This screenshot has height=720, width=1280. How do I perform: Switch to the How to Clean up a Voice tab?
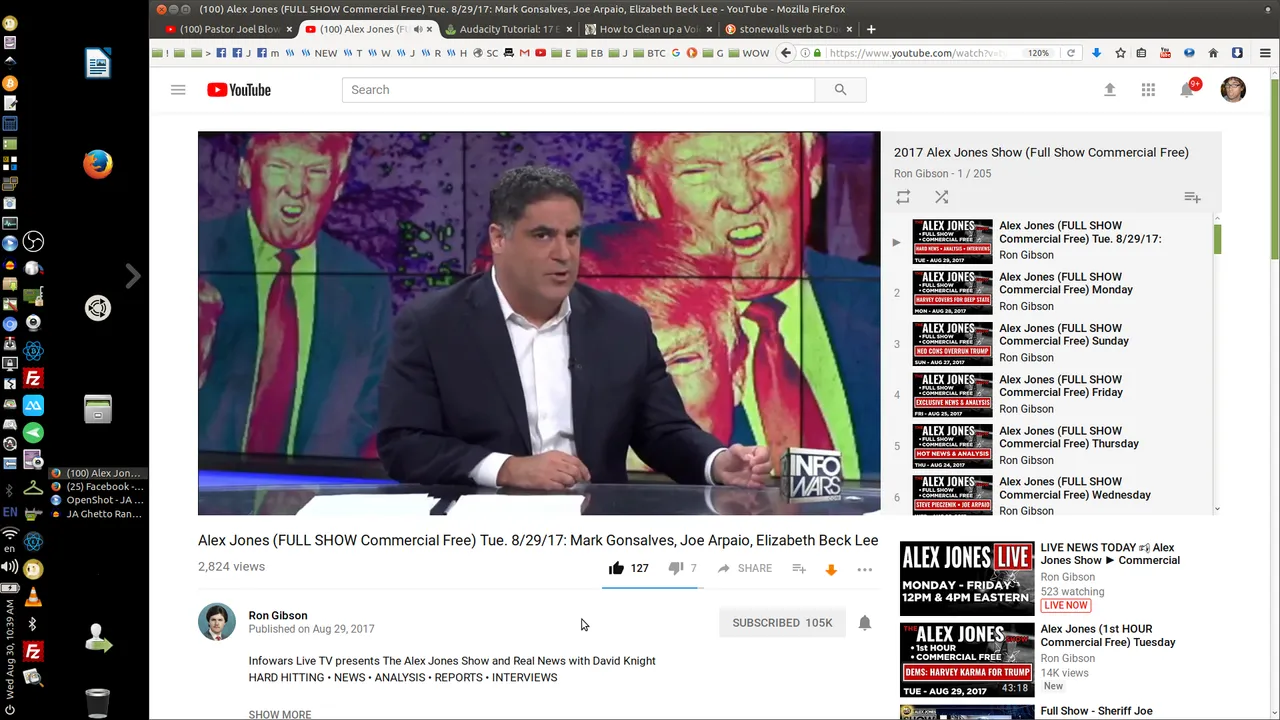pyautogui.click(x=648, y=29)
